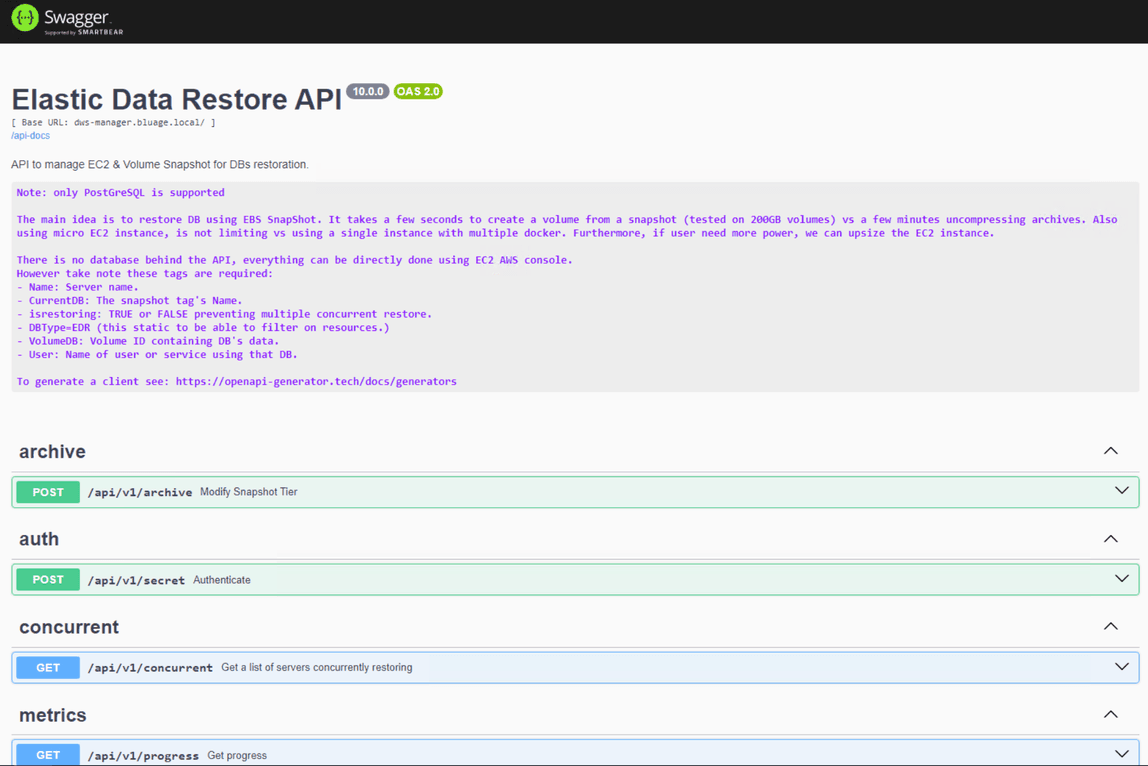
Task: Click the OAS 2.0 badge
Action: point(418,91)
